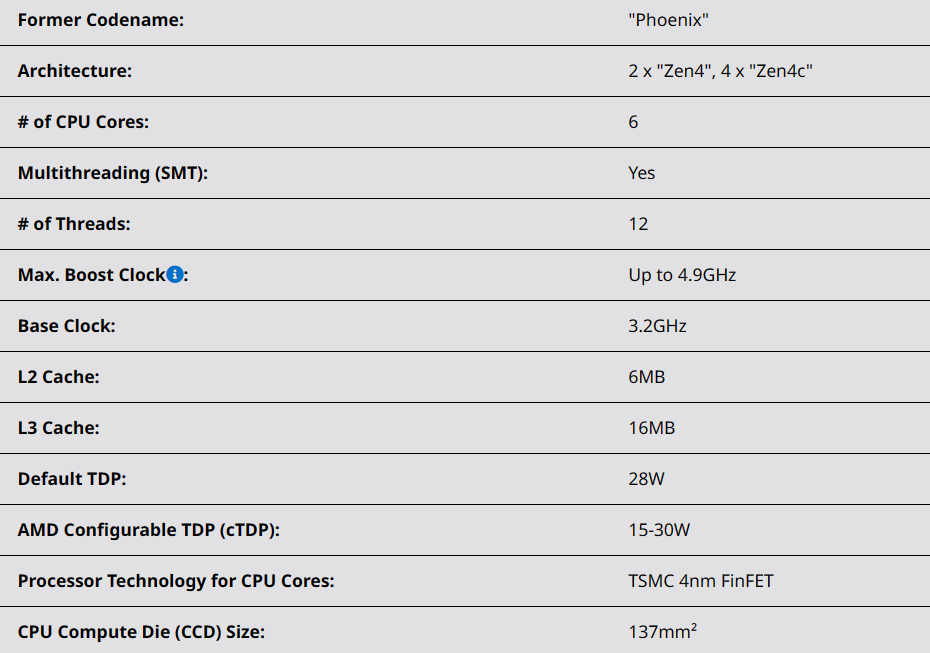Click the L2 Cache label
Viewport: 930px width, 653px height.
pos(59,377)
